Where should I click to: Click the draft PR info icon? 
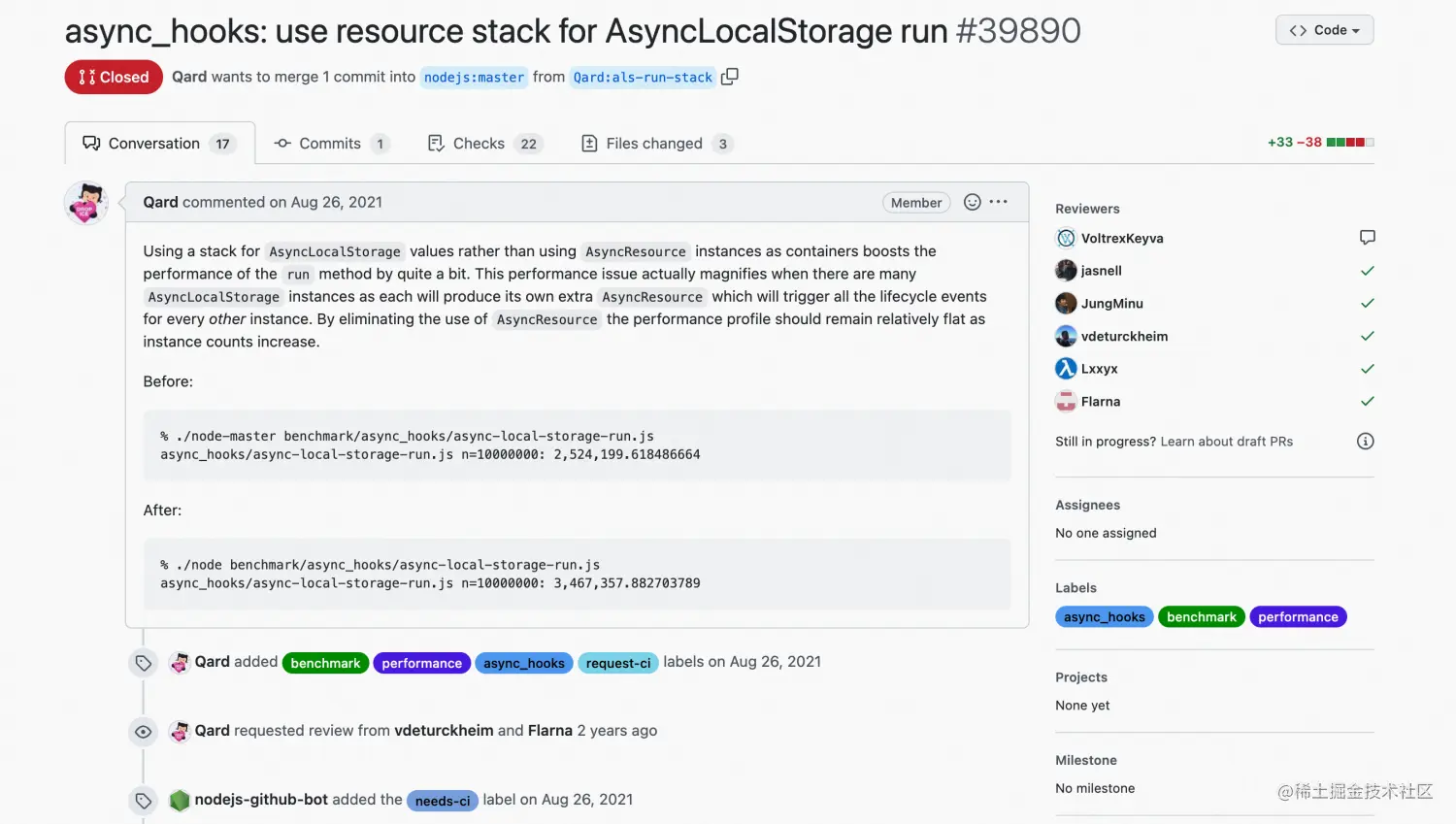tap(1365, 442)
